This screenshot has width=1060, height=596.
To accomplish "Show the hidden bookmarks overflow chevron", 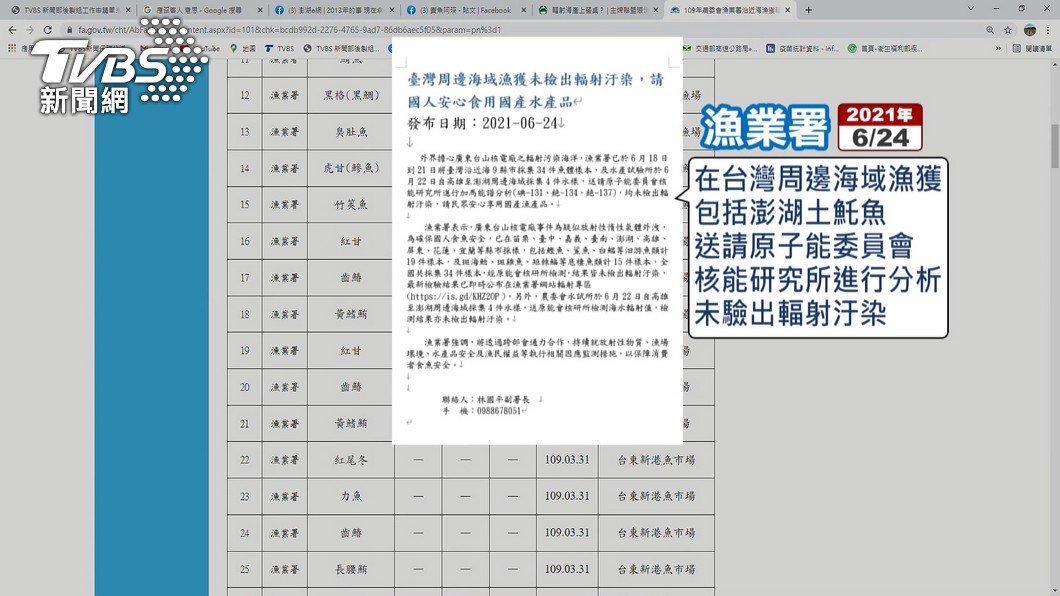I will pyautogui.click(x=998, y=49).
